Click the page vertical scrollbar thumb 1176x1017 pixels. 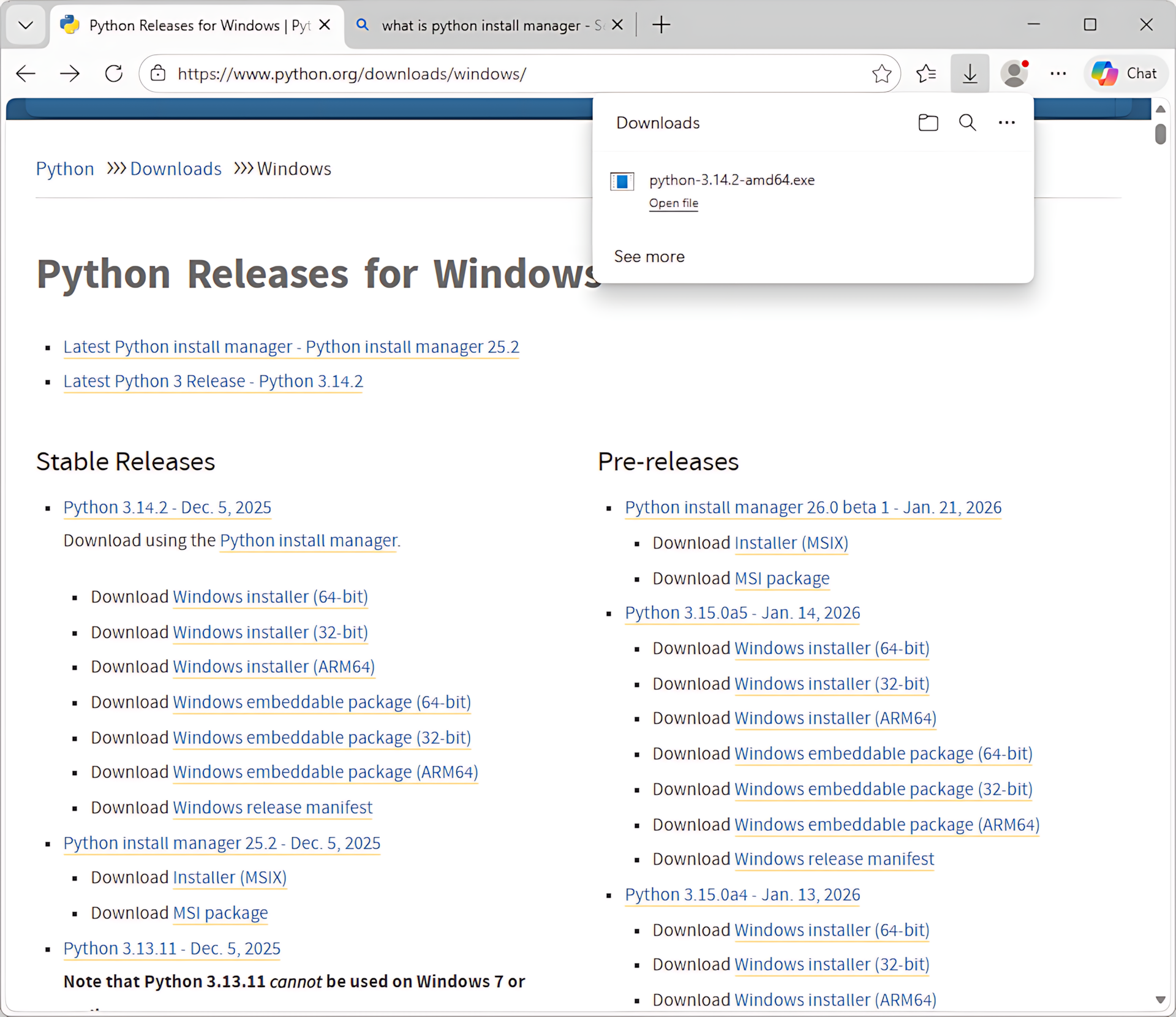pos(1160,134)
